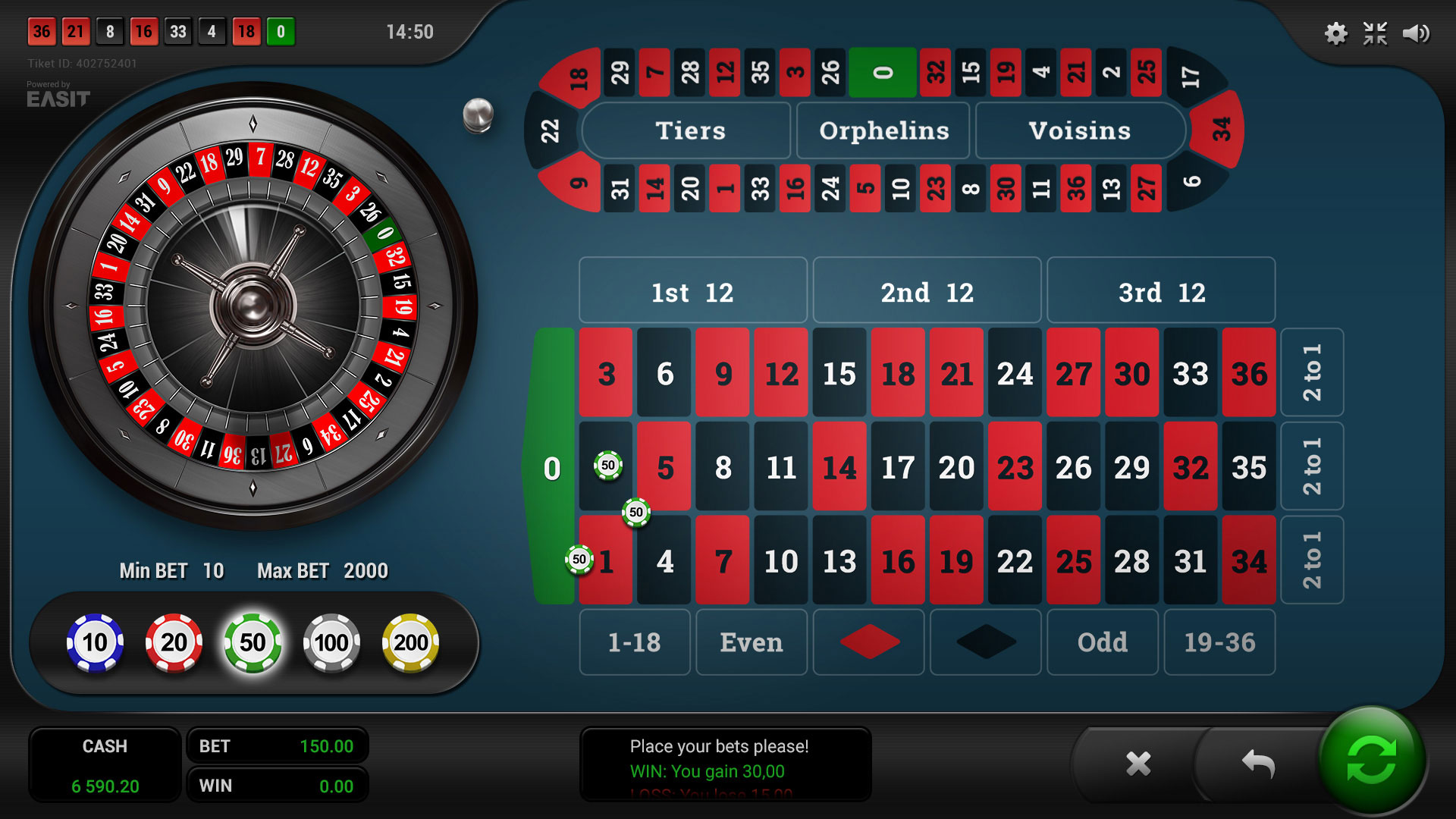Undo last bet with the back arrow

tap(1258, 764)
